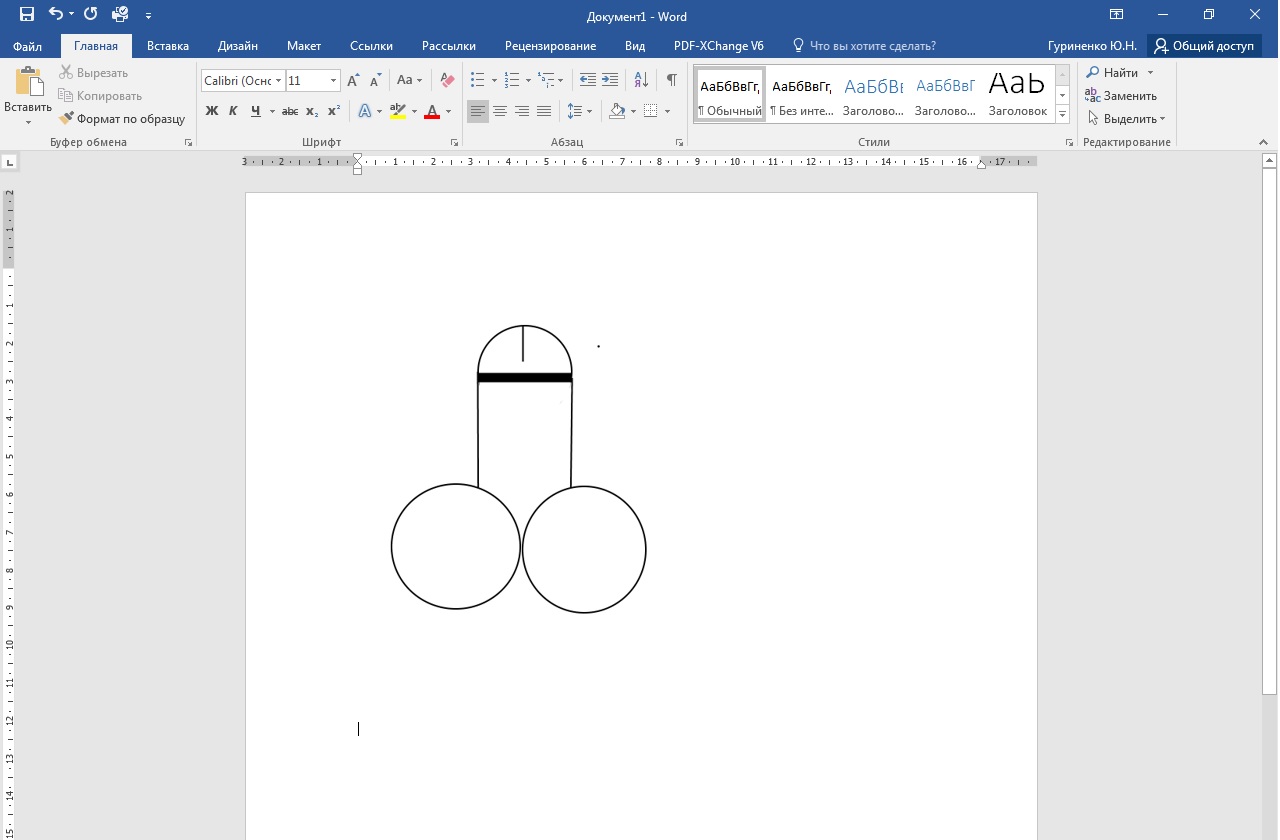Open the customize quick access toolbar arrow
This screenshot has width=1280, height=840.
point(148,15)
